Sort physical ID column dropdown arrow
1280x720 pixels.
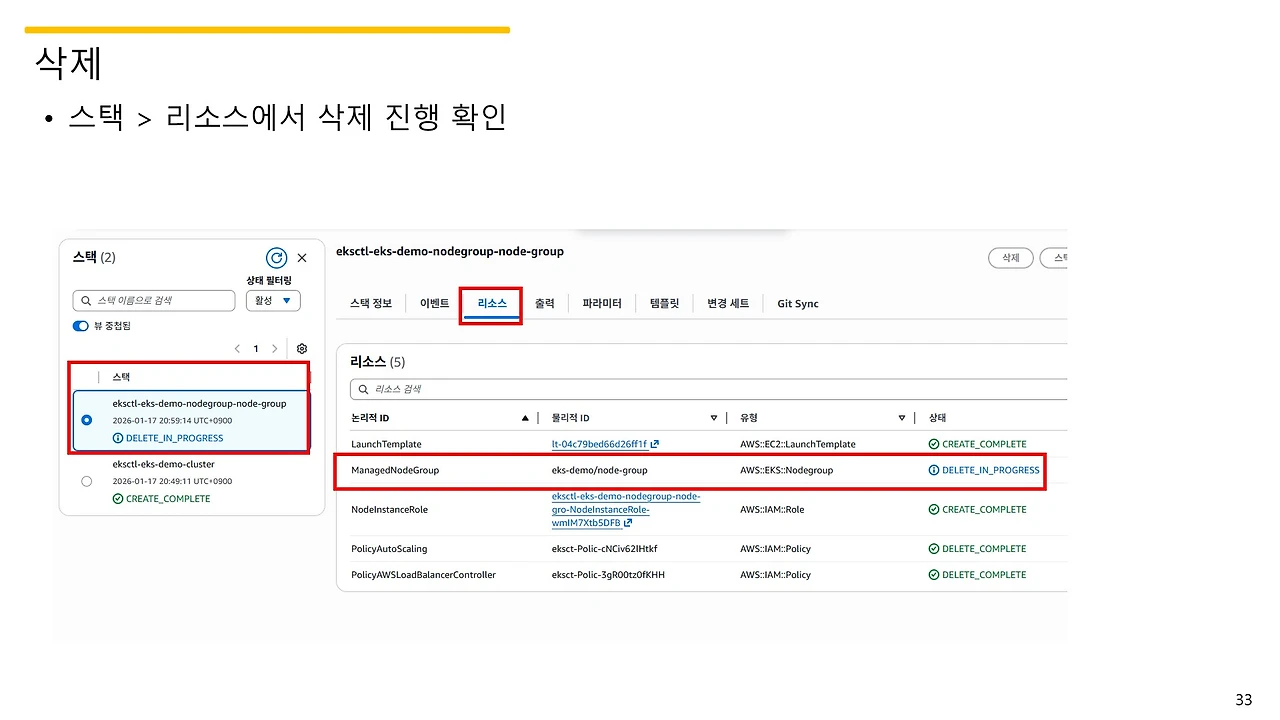click(x=714, y=418)
